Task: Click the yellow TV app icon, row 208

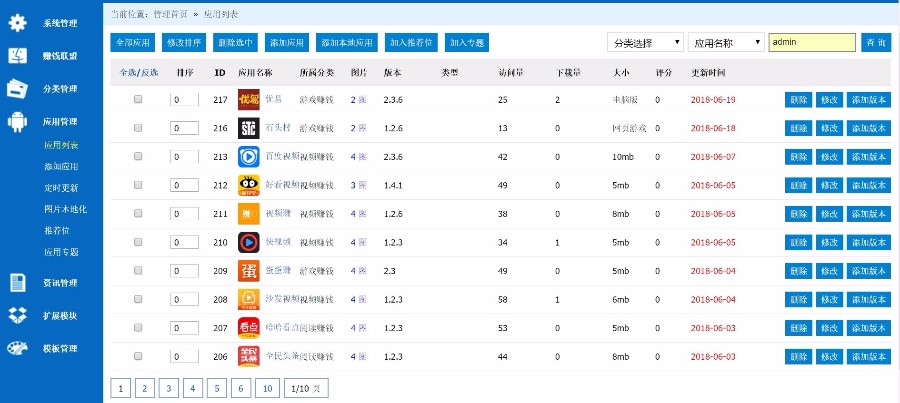Action: pyautogui.click(x=249, y=299)
